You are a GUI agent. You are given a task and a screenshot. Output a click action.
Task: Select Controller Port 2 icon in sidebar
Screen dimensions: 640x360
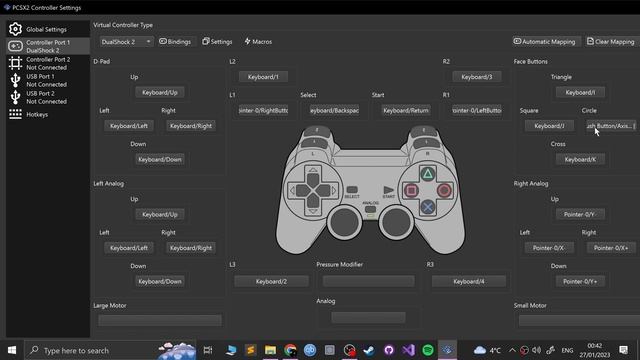[15, 63]
